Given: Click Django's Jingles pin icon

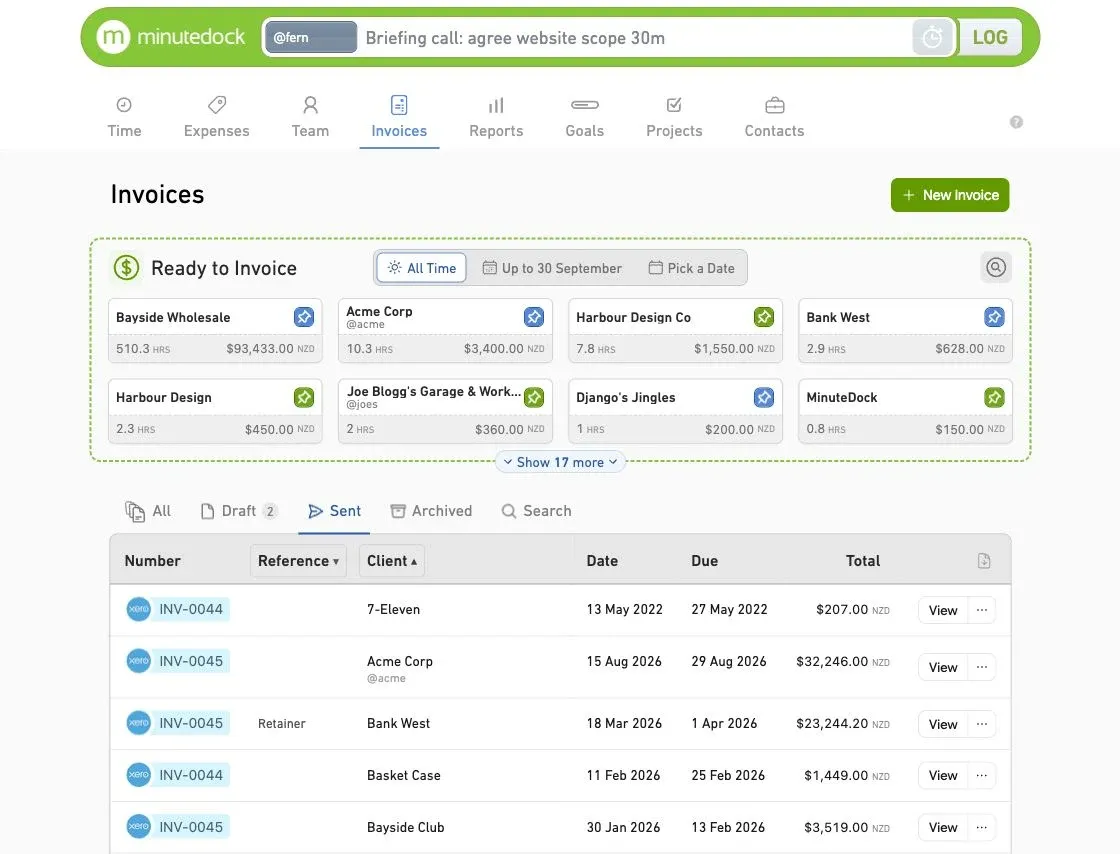Looking at the screenshot, I should pos(764,397).
